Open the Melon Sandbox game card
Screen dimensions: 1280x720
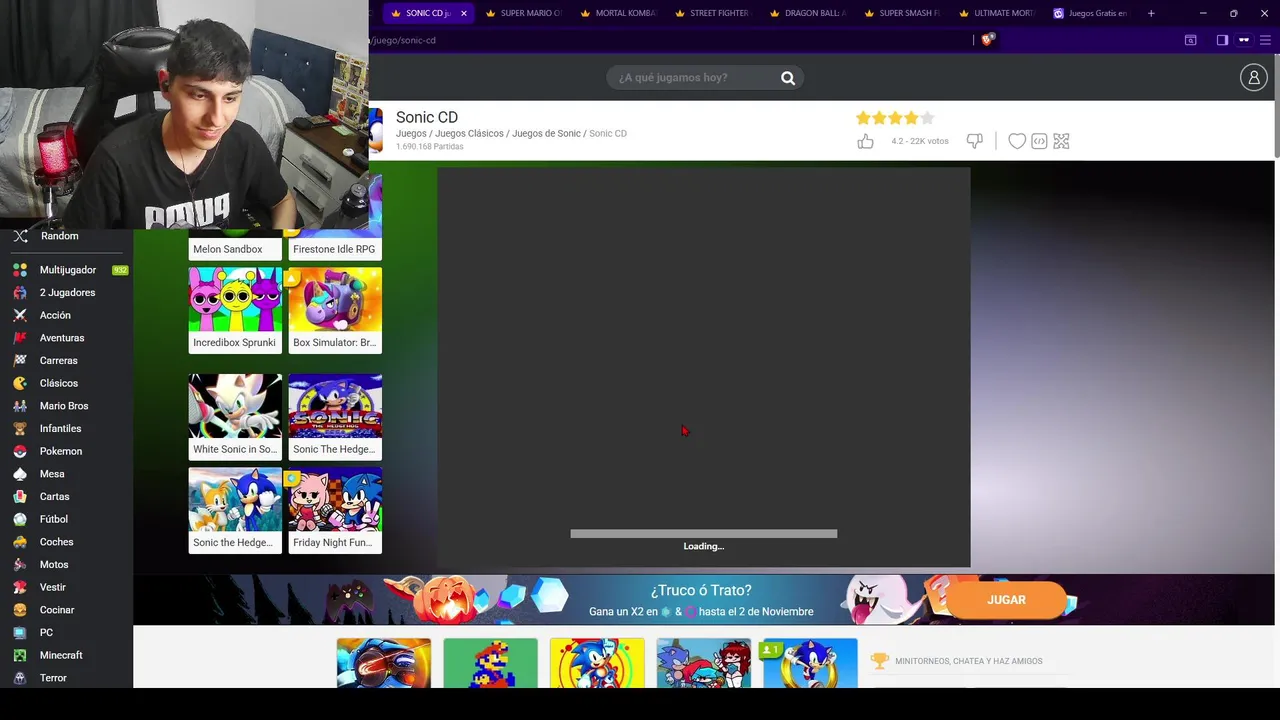[x=235, y=245]
